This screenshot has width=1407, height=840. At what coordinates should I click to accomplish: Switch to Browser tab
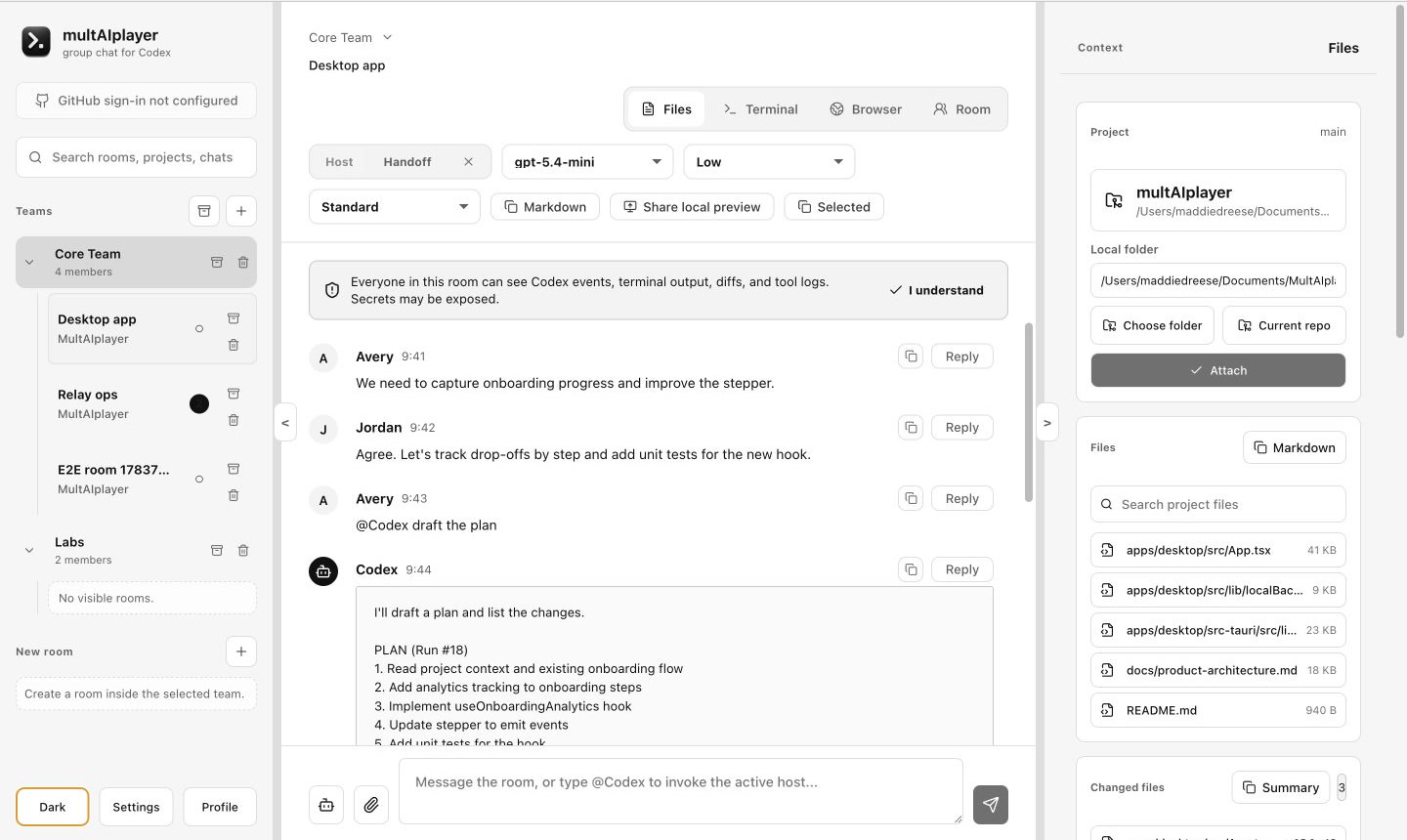tap(866, 109)
